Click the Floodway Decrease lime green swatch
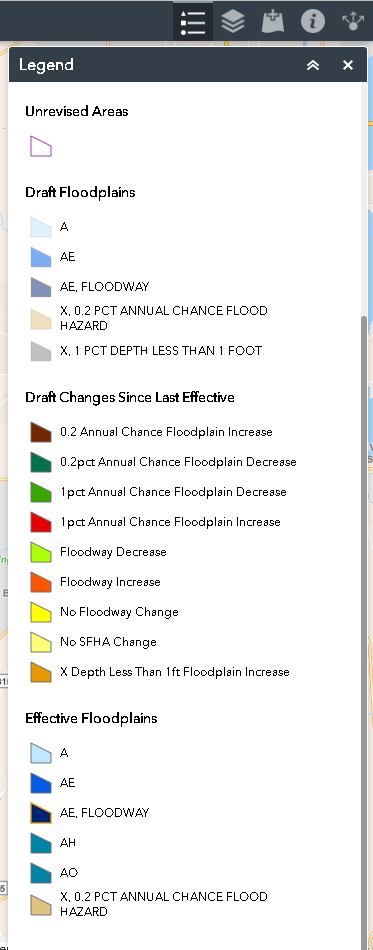373x950 pixels. (41, 552)
